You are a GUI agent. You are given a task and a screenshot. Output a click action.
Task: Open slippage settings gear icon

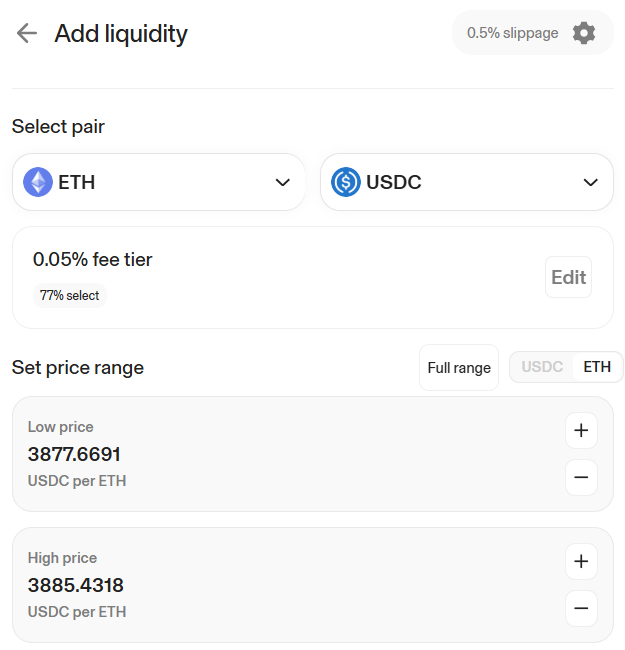coord(584,33)
